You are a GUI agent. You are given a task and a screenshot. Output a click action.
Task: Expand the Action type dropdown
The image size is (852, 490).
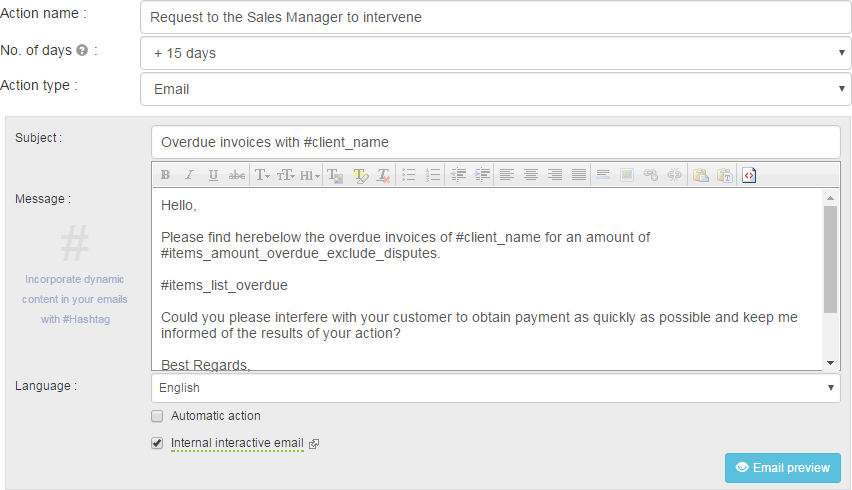click(495, 89)
